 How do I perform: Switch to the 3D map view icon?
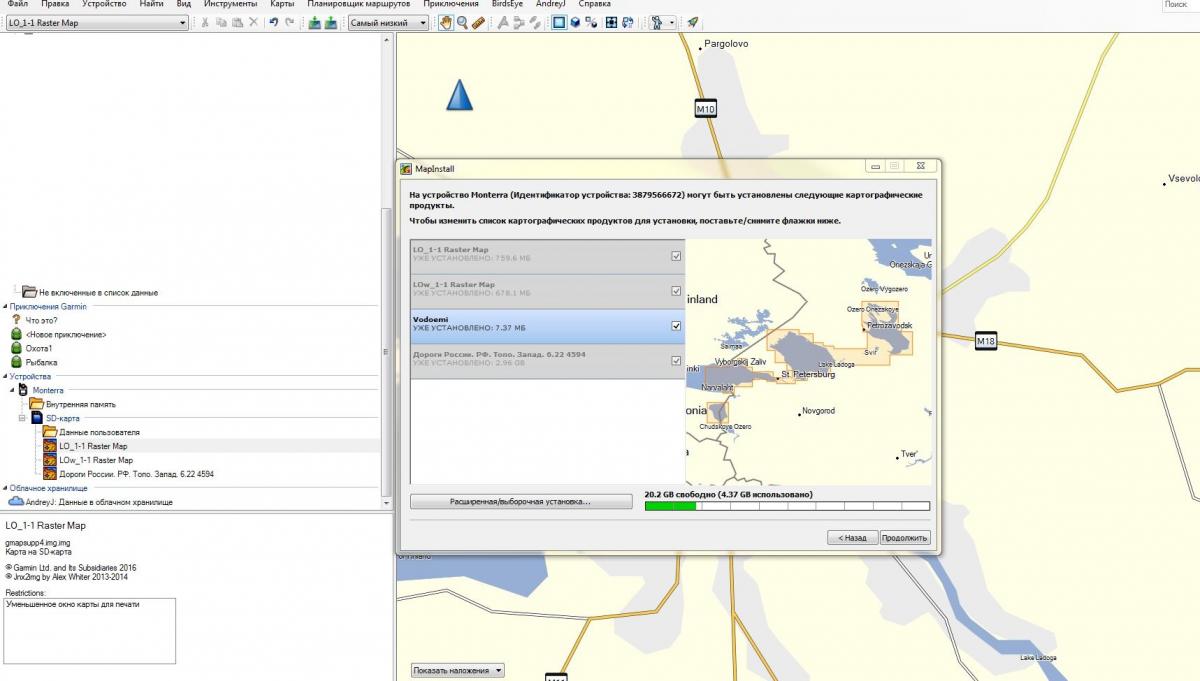(x=576, y=23)
